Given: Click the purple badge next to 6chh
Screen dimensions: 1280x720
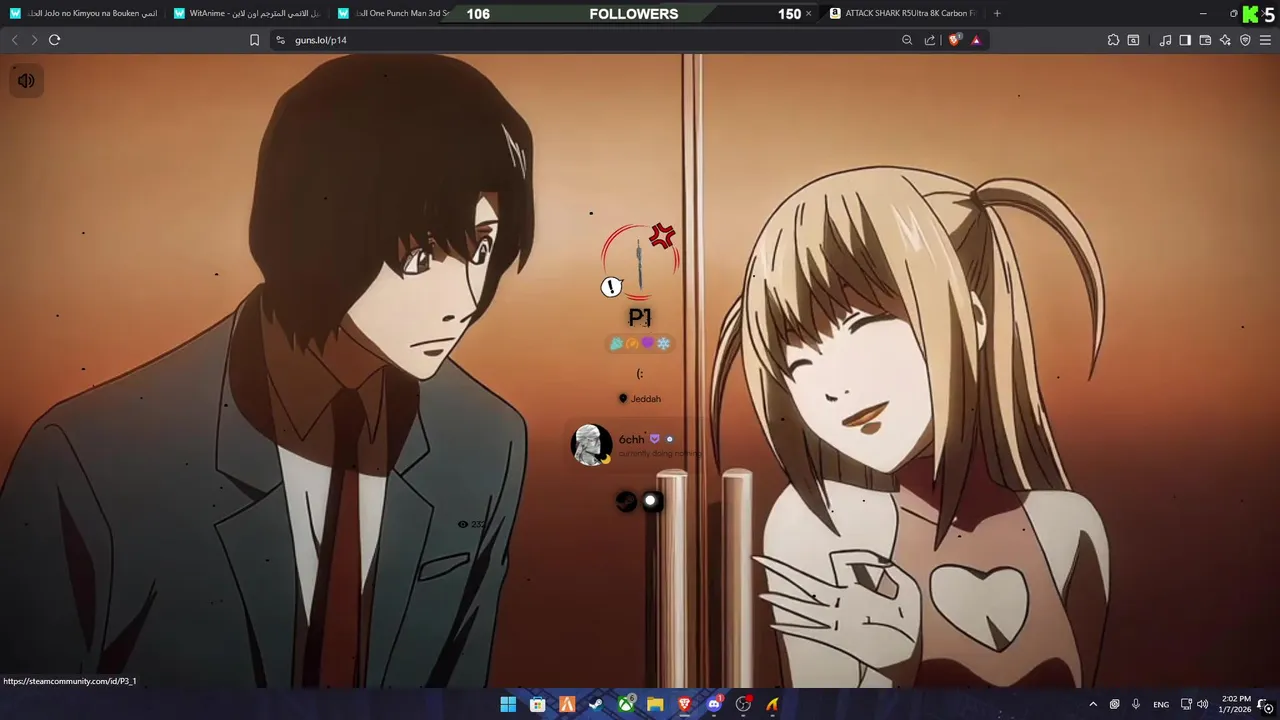Looking at the screenshot, I should tap(655, 439).
